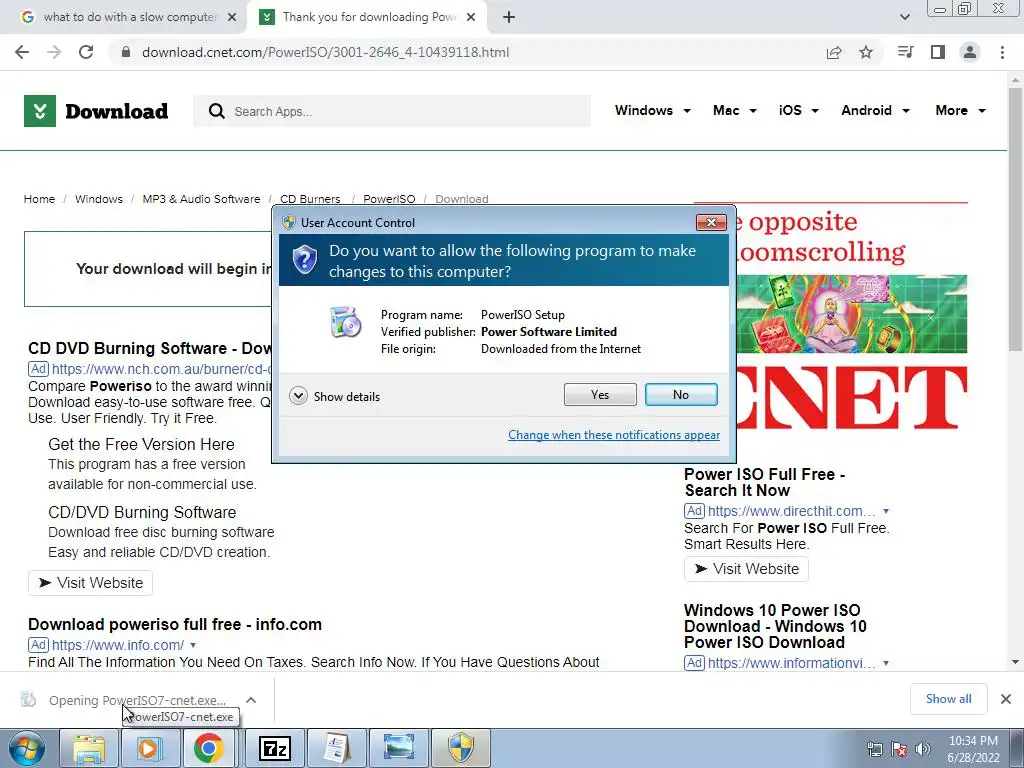Click the volume speaker tray icon

(923, 749)
